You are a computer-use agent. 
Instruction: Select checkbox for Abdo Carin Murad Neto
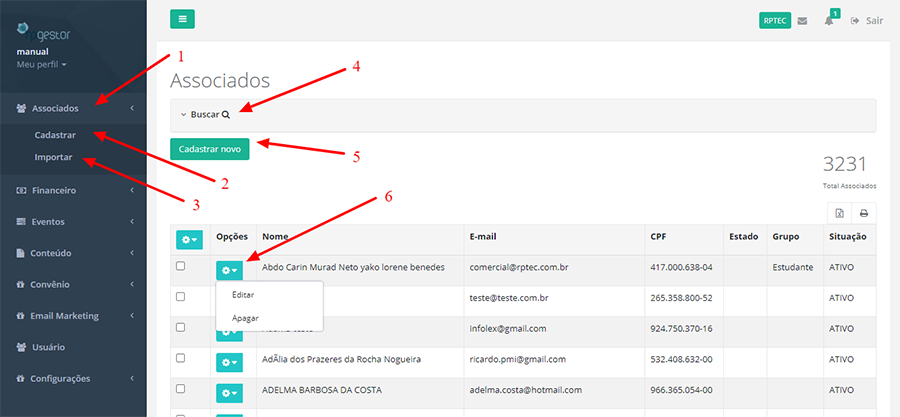pos(180,266)
